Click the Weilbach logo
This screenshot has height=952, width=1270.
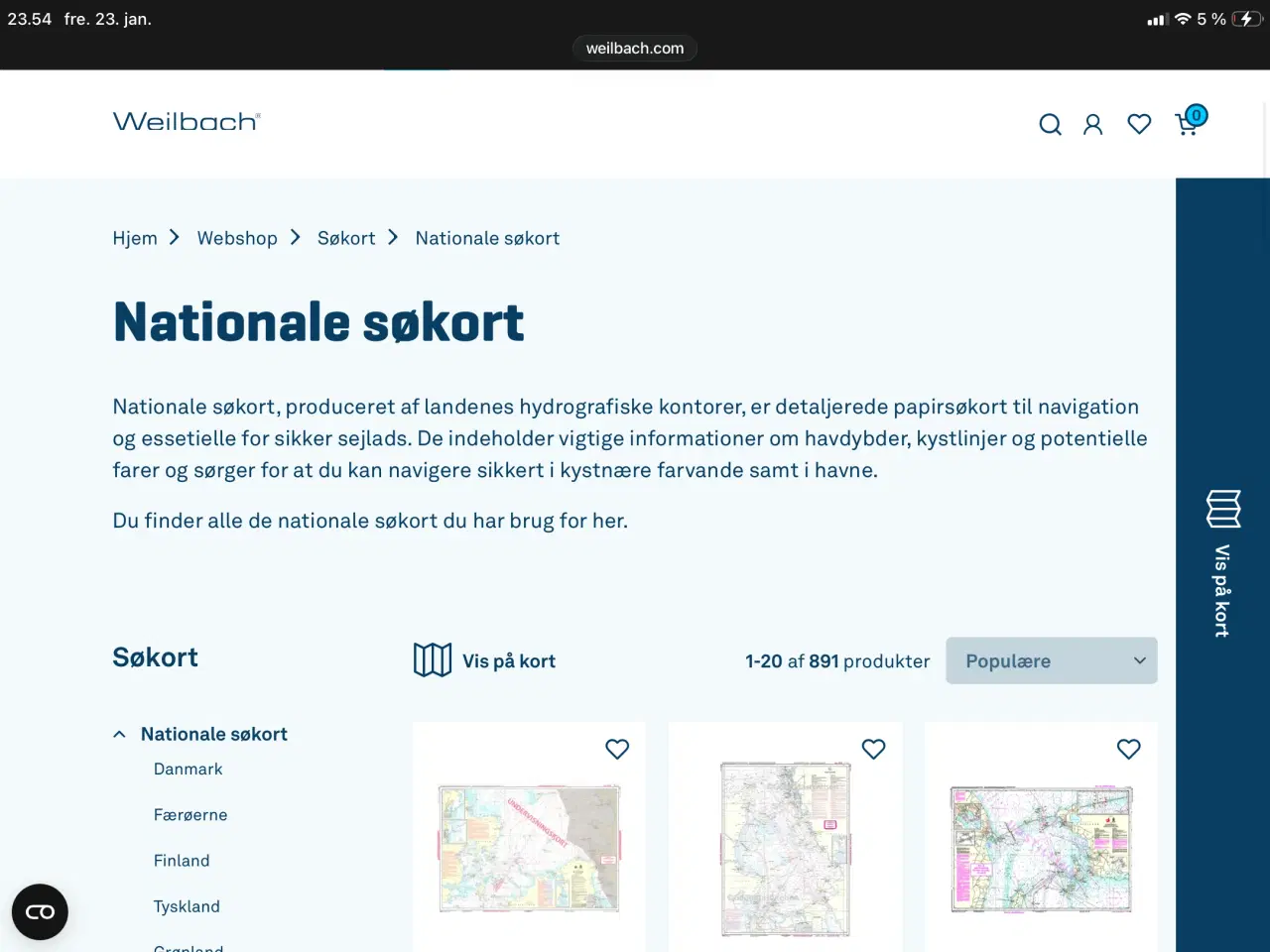(x=187, y=121)
